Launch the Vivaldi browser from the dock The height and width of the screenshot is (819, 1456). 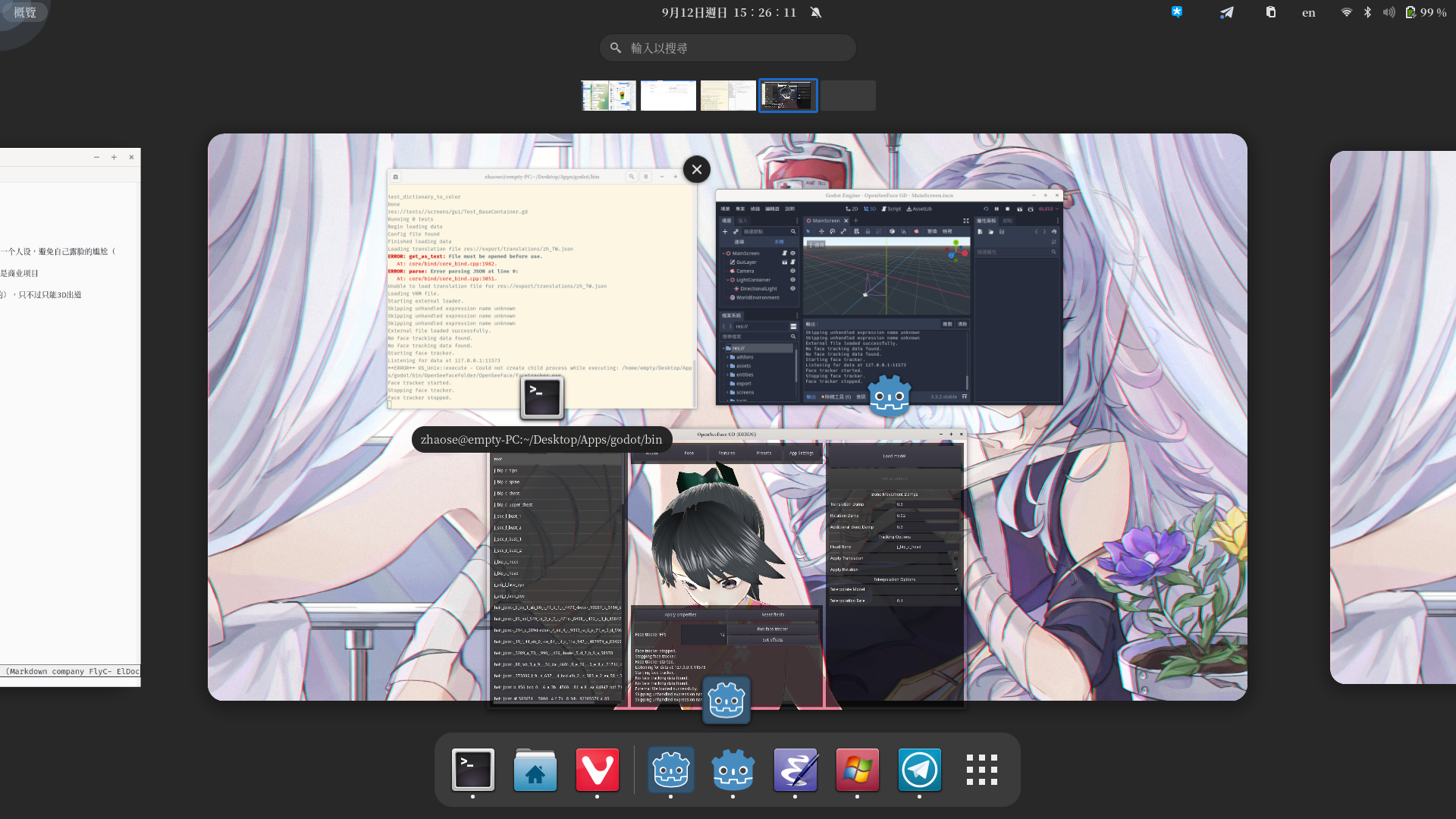[x=598, y=770]
